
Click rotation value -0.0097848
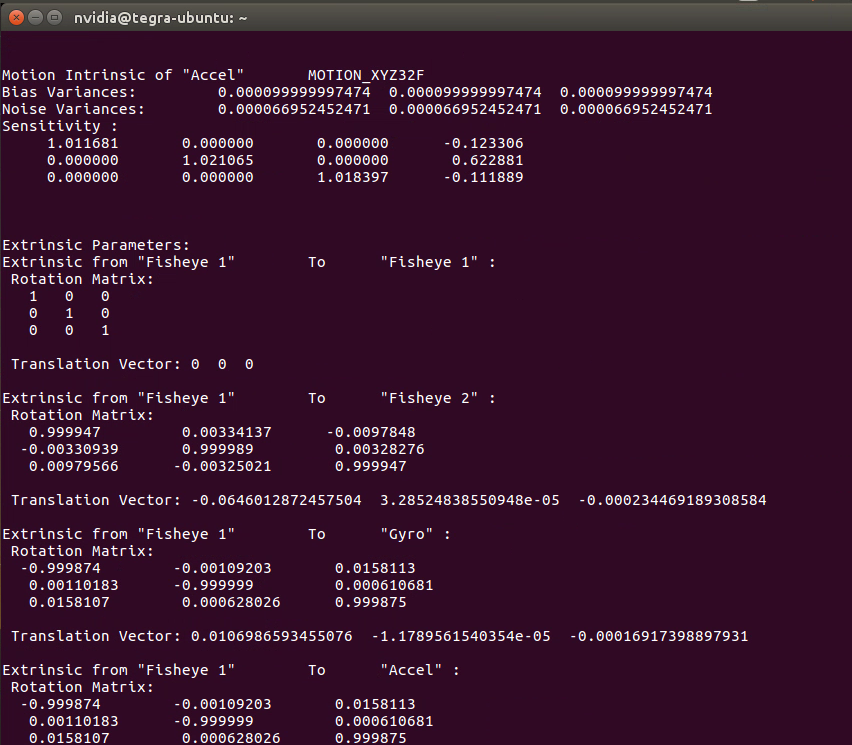coord(371,432)
